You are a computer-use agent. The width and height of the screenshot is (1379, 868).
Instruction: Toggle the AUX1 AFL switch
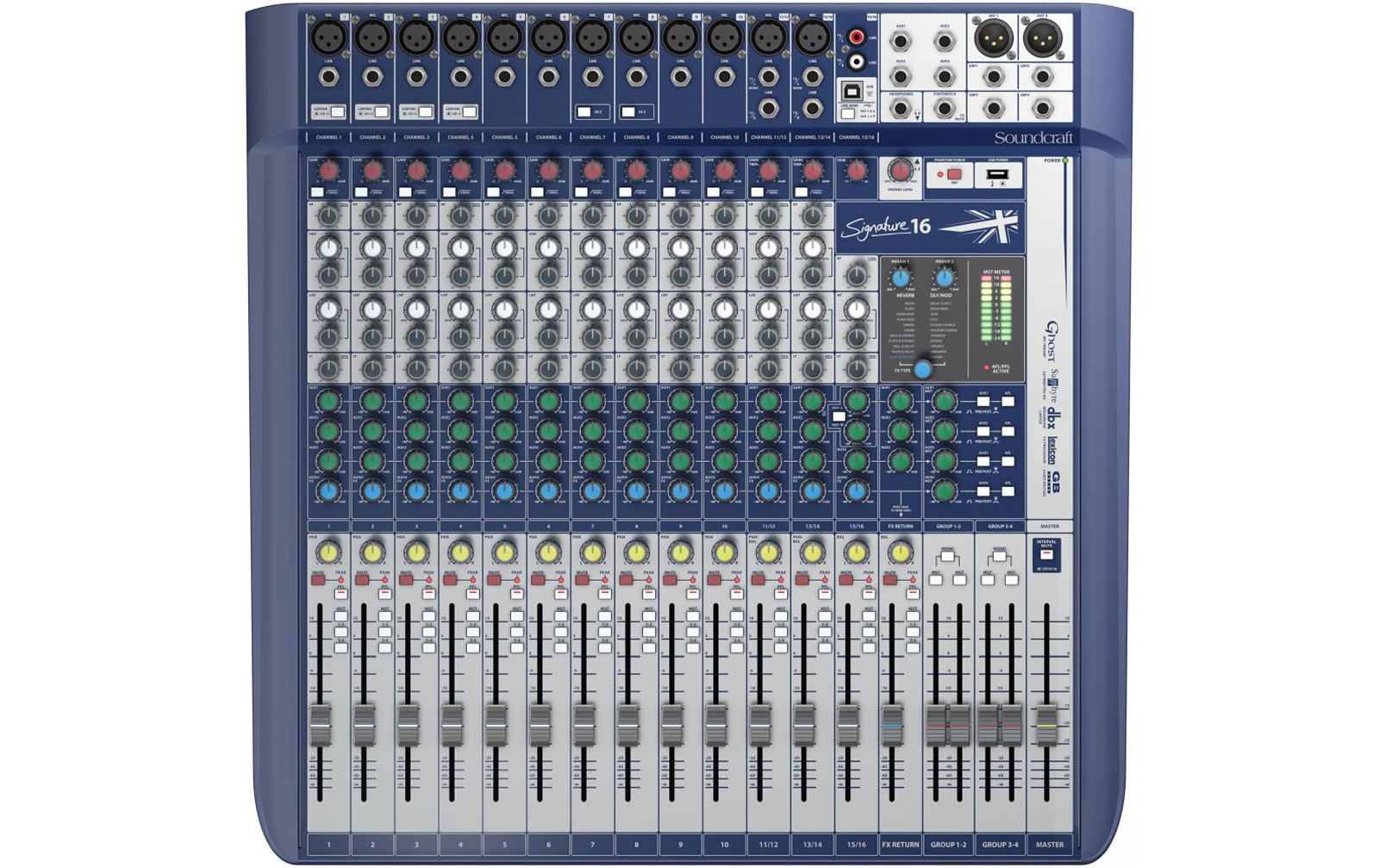point(1008,403)
